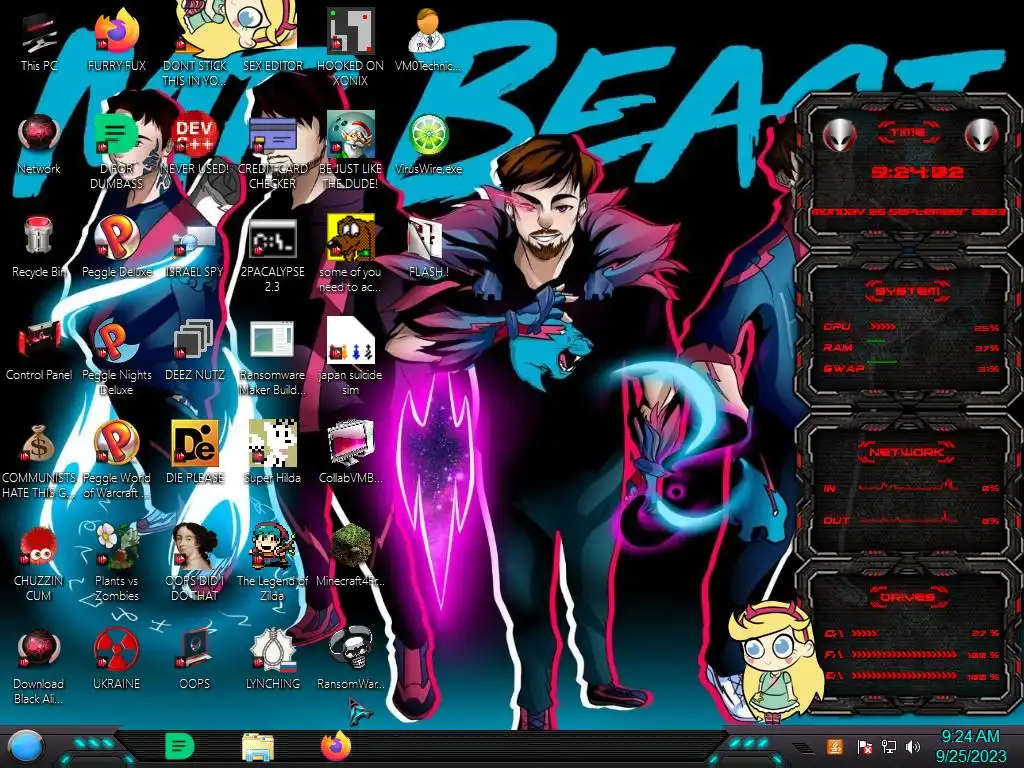The image size is (1024, 768).
Task: Click the orange Java update tray icon
Action: point(835,746)
